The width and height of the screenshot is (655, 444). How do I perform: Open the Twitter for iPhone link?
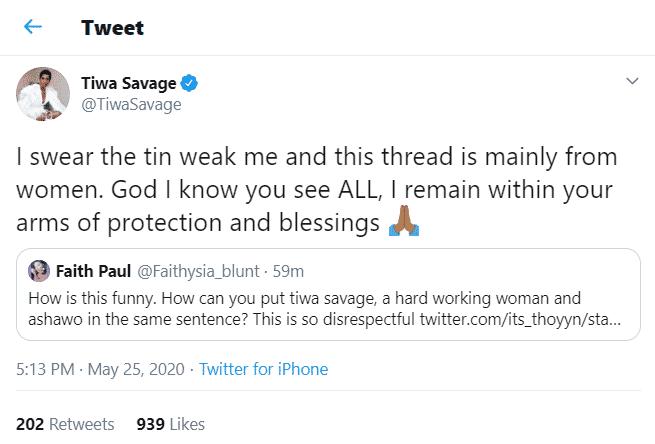263,369
